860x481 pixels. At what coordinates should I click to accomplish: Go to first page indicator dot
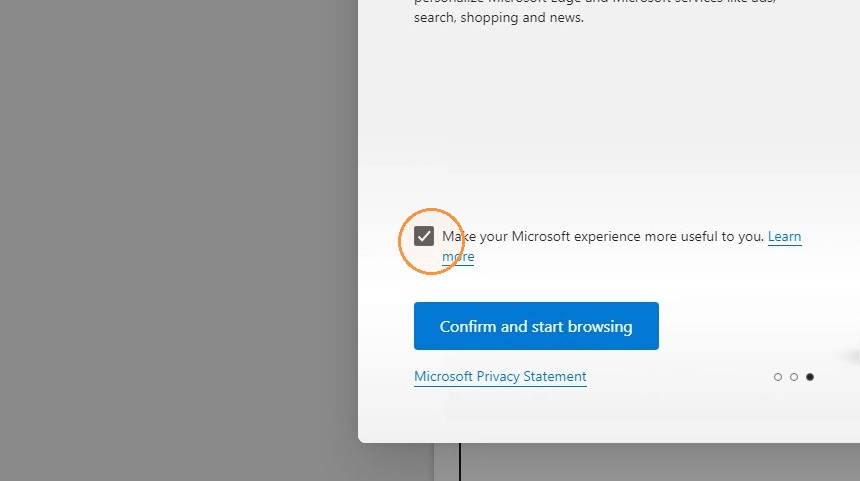[778, 377]
